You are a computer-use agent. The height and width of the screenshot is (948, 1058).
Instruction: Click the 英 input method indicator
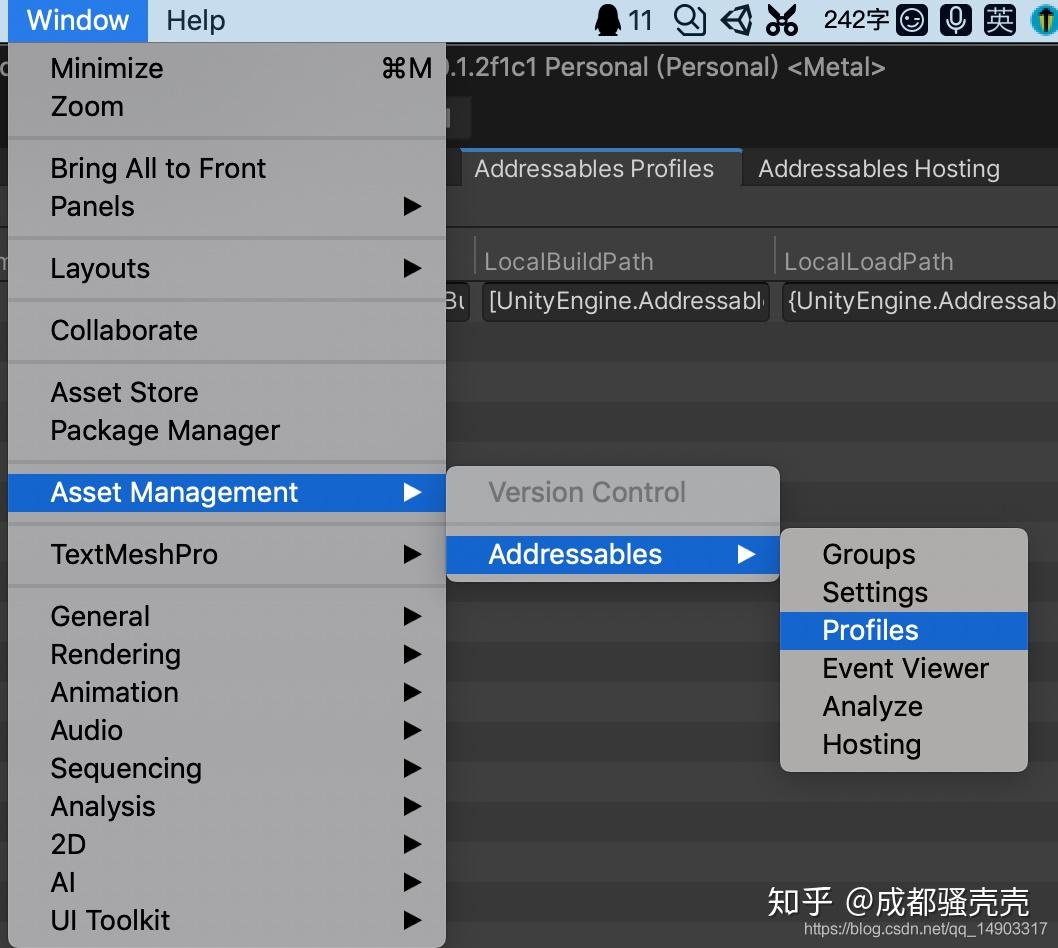tap(999, 20)
